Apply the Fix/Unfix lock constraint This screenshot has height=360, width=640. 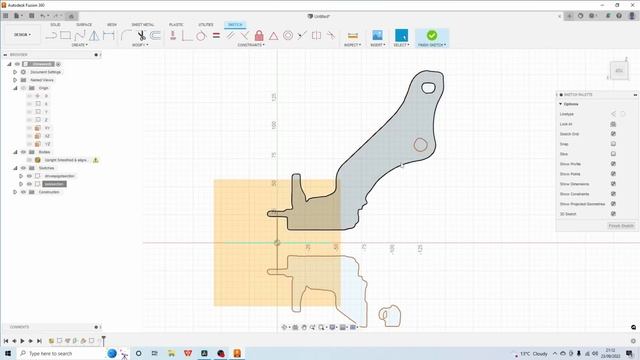click(x=259, y=36)
